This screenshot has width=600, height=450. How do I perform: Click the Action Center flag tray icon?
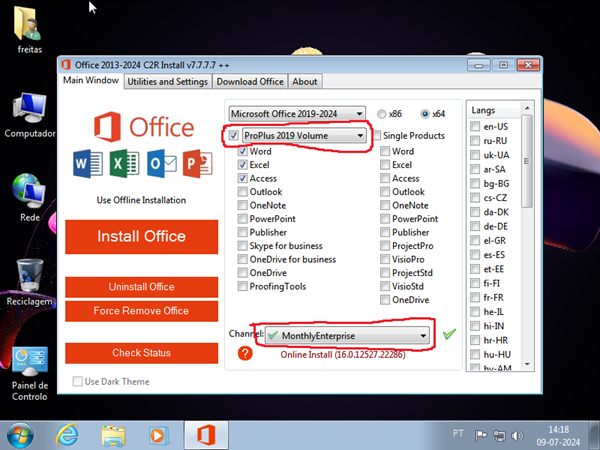tap(481, 435)
